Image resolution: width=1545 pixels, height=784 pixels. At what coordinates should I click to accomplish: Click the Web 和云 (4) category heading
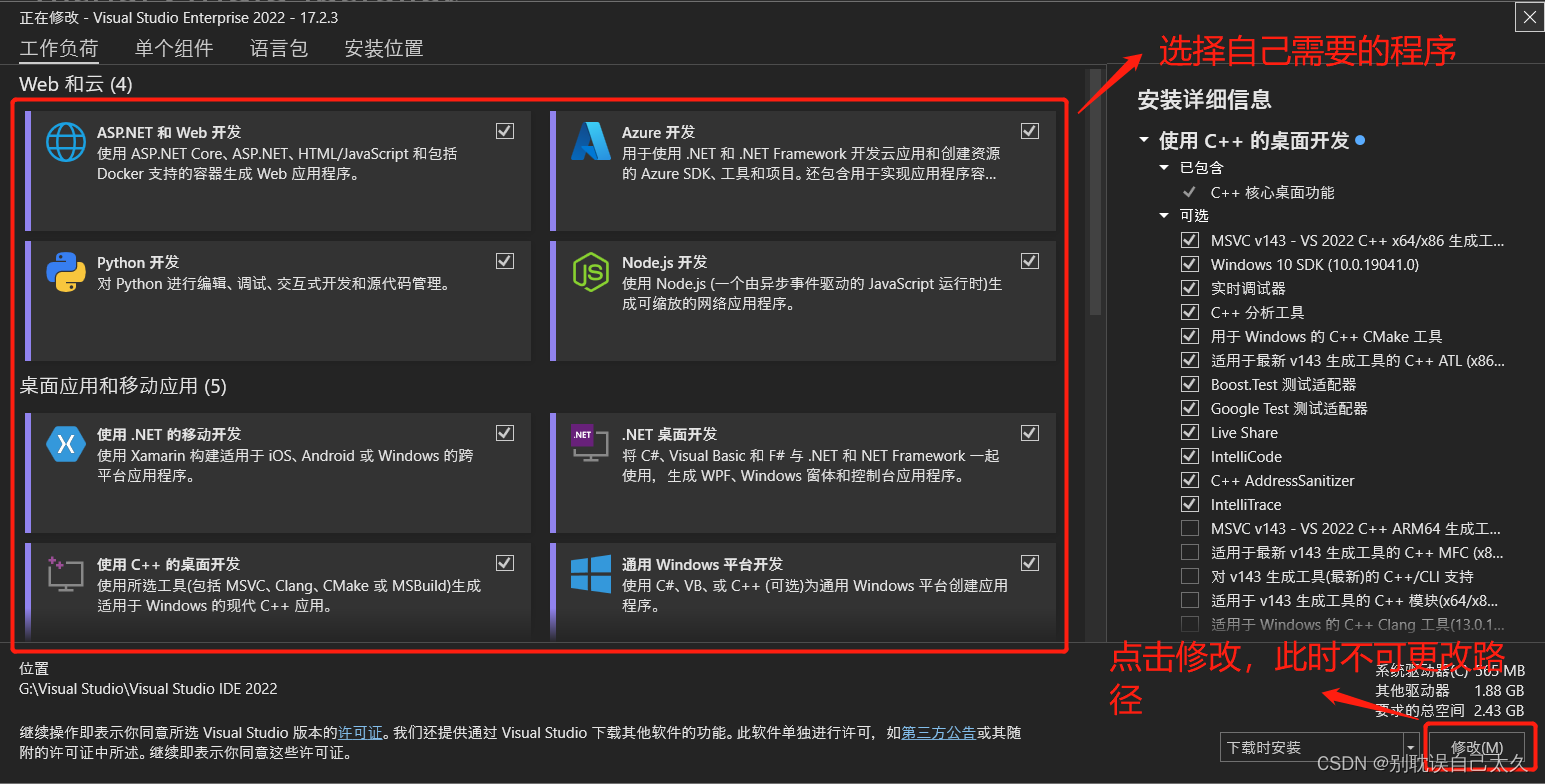click(76, 84)
